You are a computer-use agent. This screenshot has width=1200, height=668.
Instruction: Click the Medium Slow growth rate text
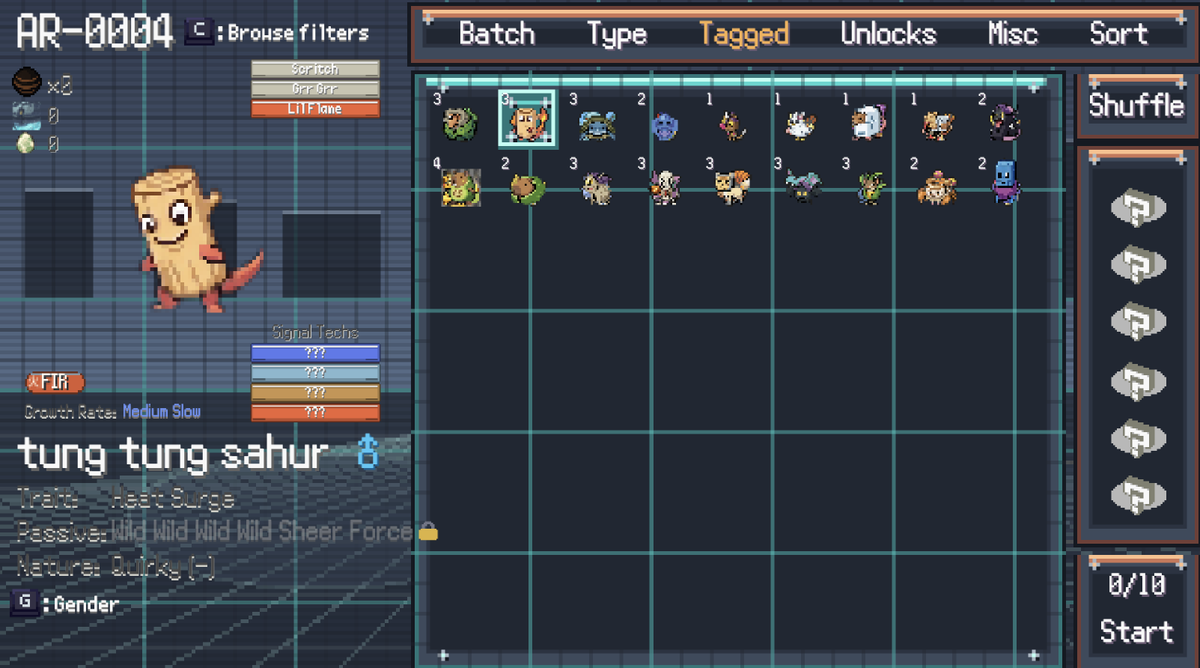pos(161,412)
